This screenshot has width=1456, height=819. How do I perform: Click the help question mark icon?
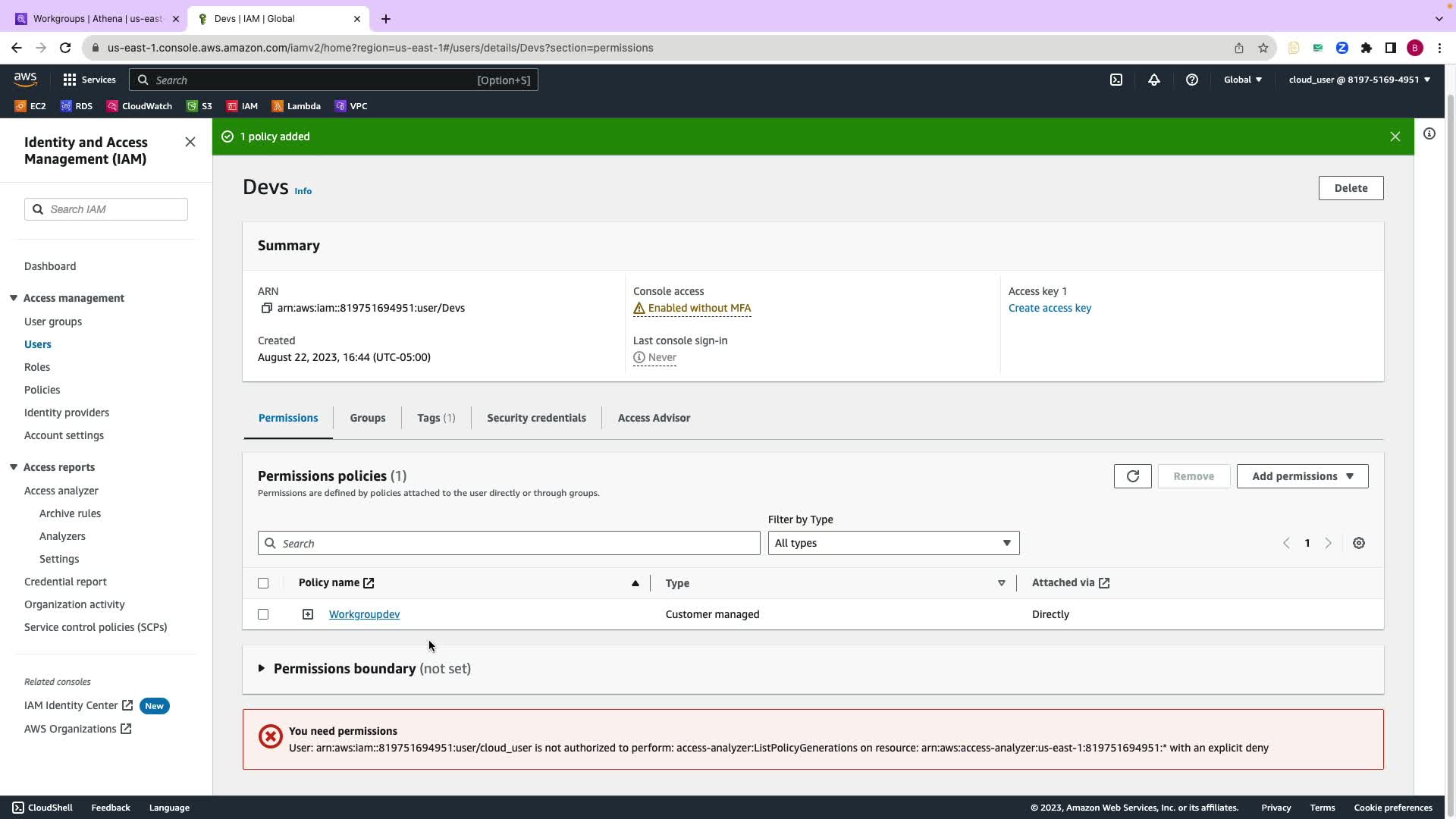point(1191,80)
